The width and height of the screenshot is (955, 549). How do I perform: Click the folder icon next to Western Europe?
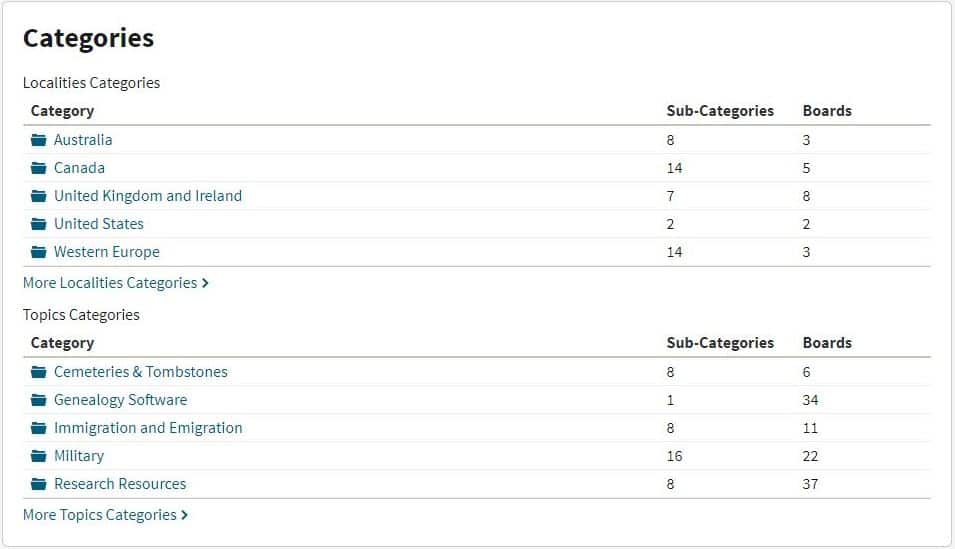[x=39, y=252]
